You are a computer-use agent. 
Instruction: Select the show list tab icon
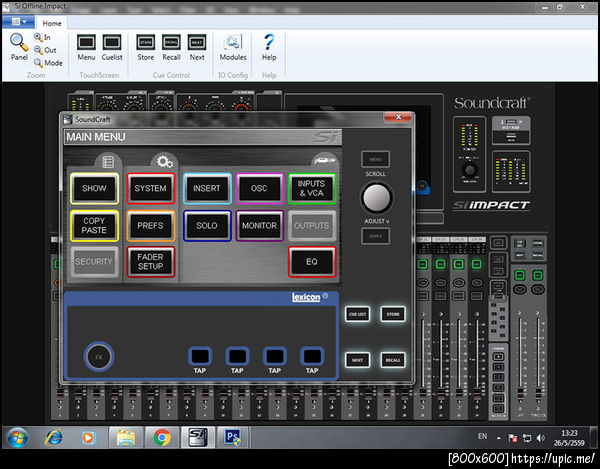108,162
